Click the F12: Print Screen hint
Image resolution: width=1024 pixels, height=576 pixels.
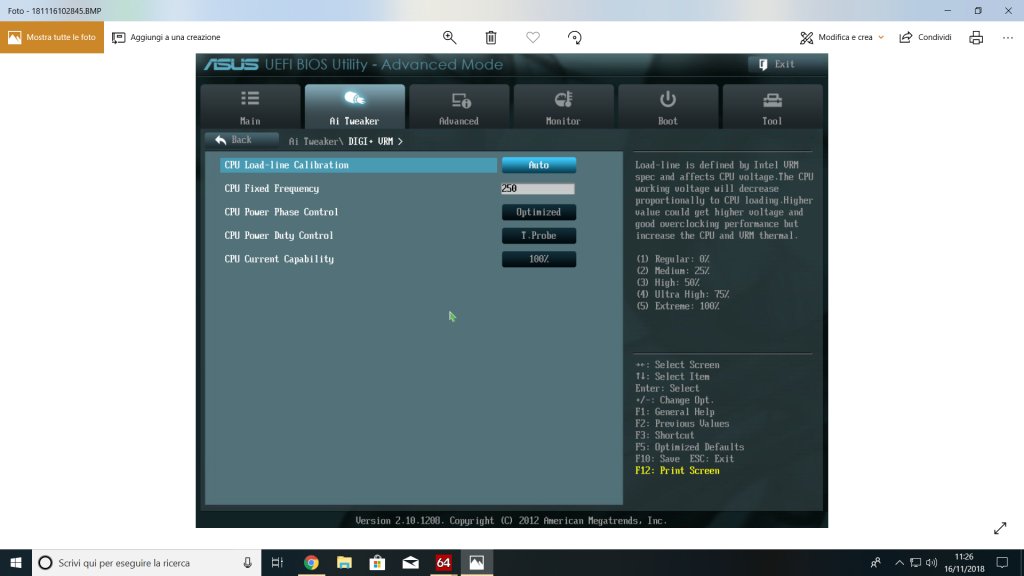tap(677, 471)
